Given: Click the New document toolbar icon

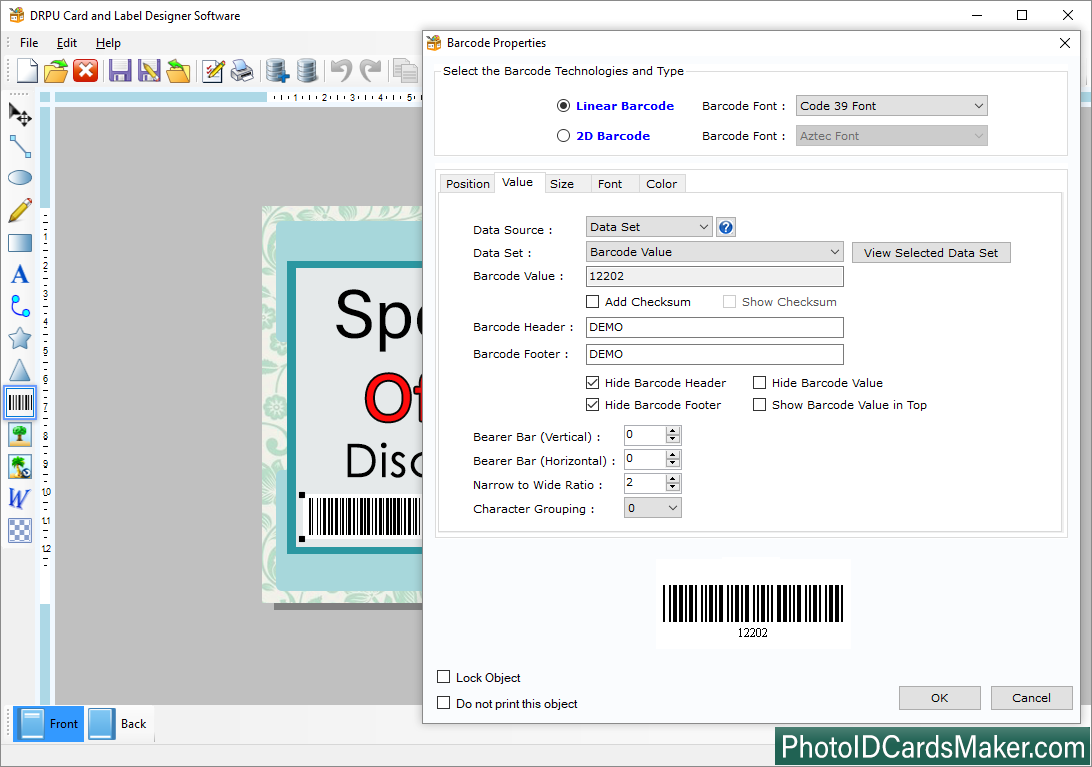Looking at the screenshot, I should point(27,70).
